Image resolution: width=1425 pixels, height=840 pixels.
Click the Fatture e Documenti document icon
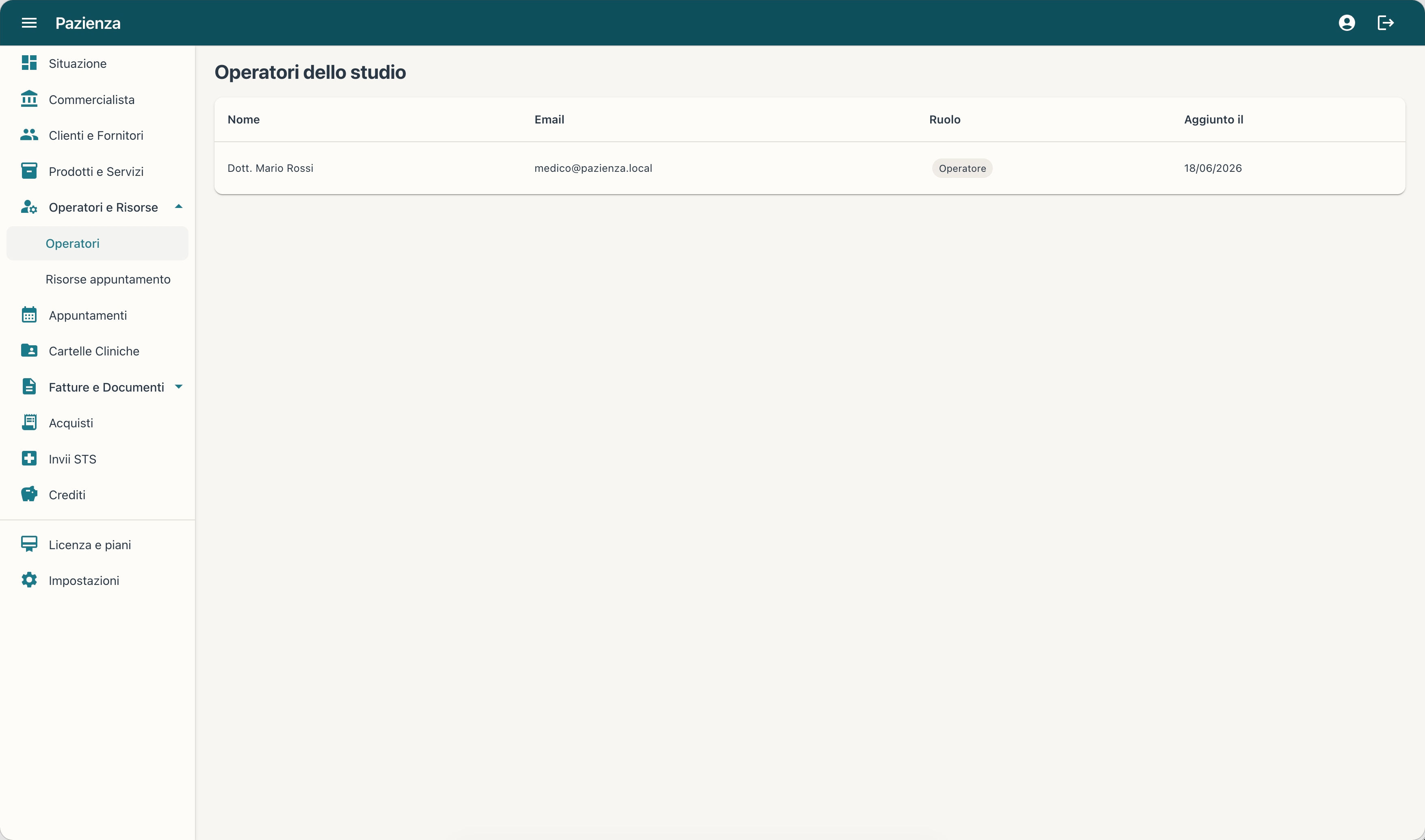(29, 387)
